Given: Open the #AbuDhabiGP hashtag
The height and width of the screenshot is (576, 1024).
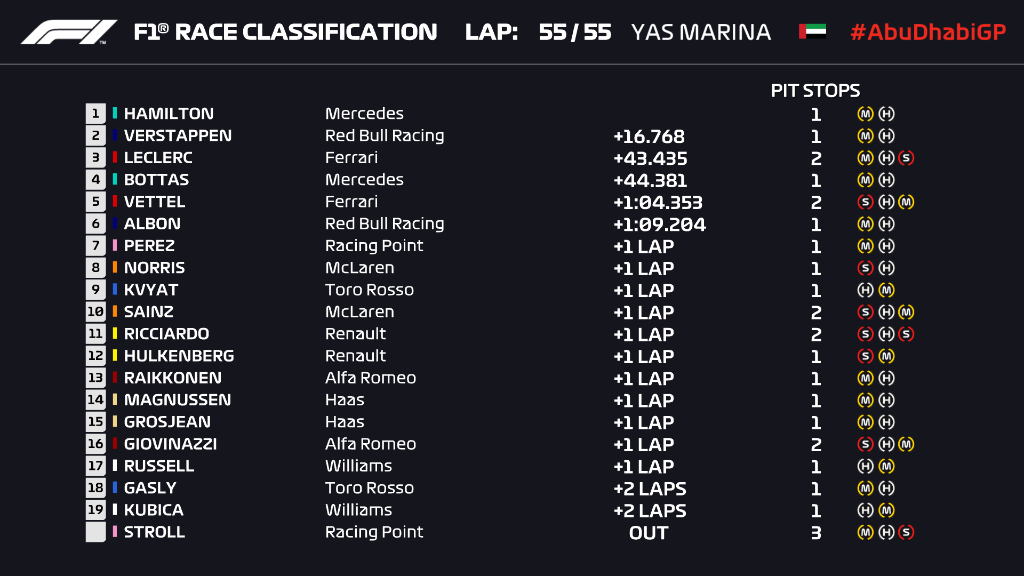Looking at the screenshot, I should (927, 32).
